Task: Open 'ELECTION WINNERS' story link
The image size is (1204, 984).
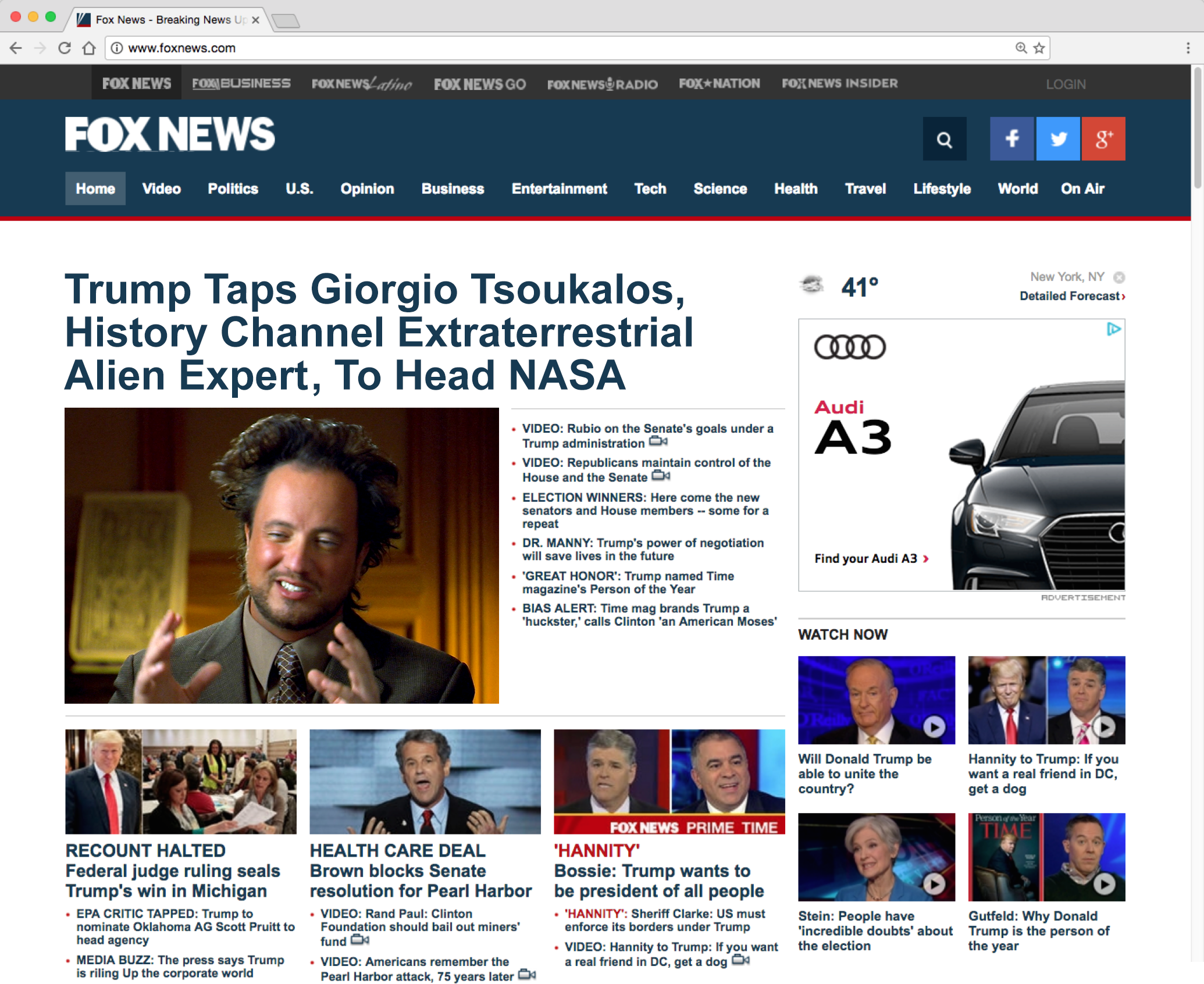Action: point(646,511)
